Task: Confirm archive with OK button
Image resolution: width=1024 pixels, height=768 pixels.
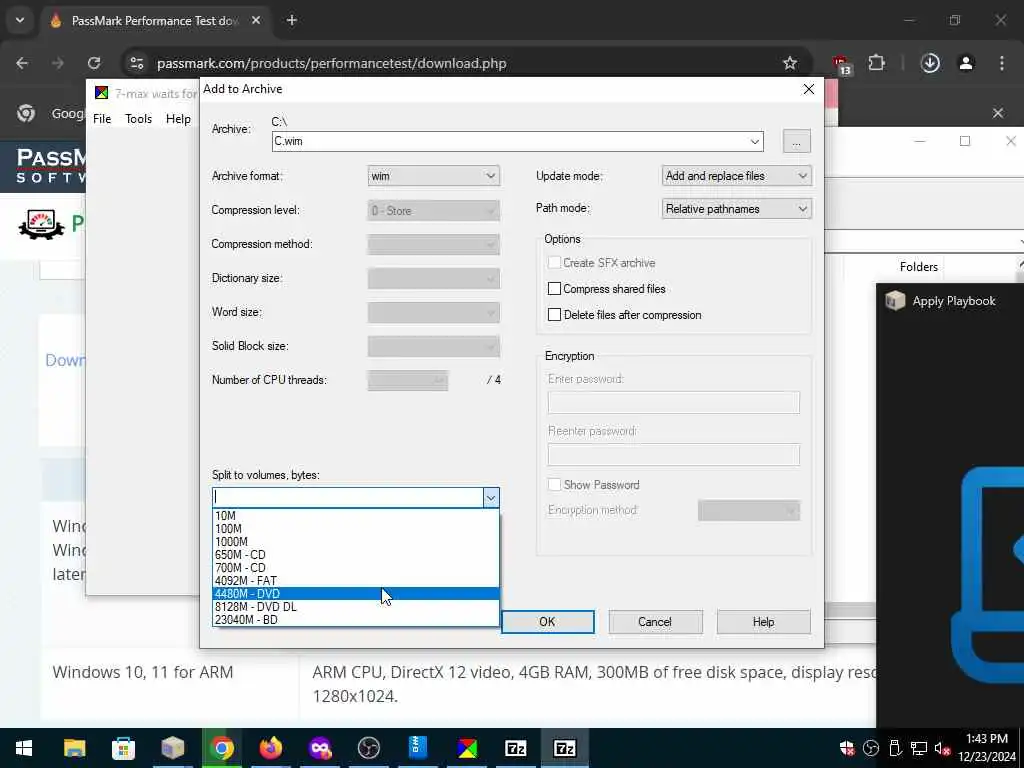Action: point(547,622)
